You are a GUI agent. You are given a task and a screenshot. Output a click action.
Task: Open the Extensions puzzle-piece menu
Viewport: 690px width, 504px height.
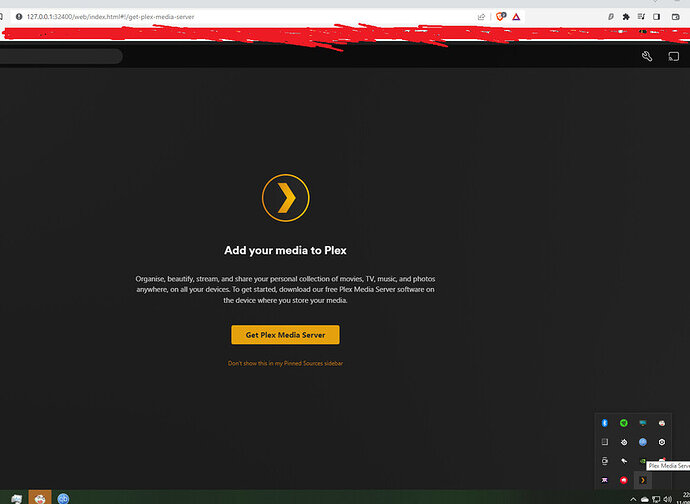tap(626, 17)
